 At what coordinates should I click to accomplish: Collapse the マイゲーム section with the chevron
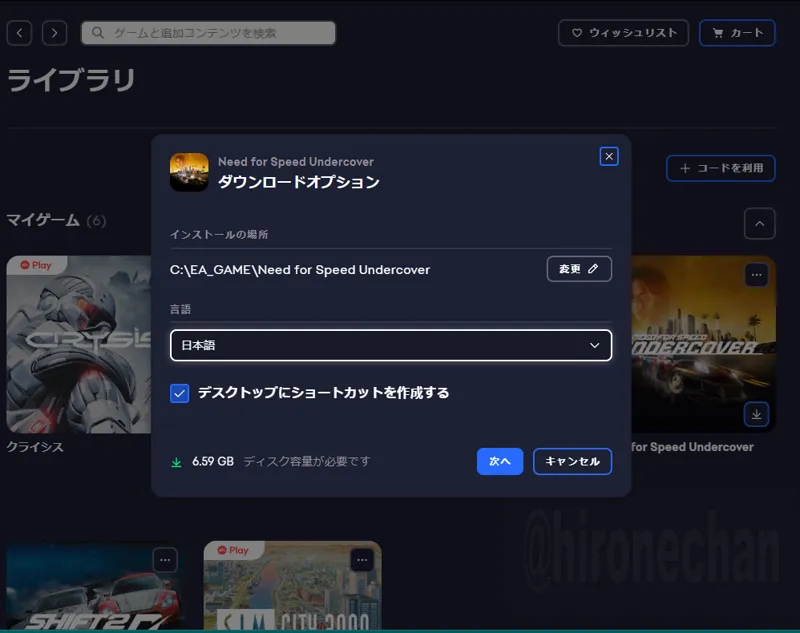[x=759, y=223]
